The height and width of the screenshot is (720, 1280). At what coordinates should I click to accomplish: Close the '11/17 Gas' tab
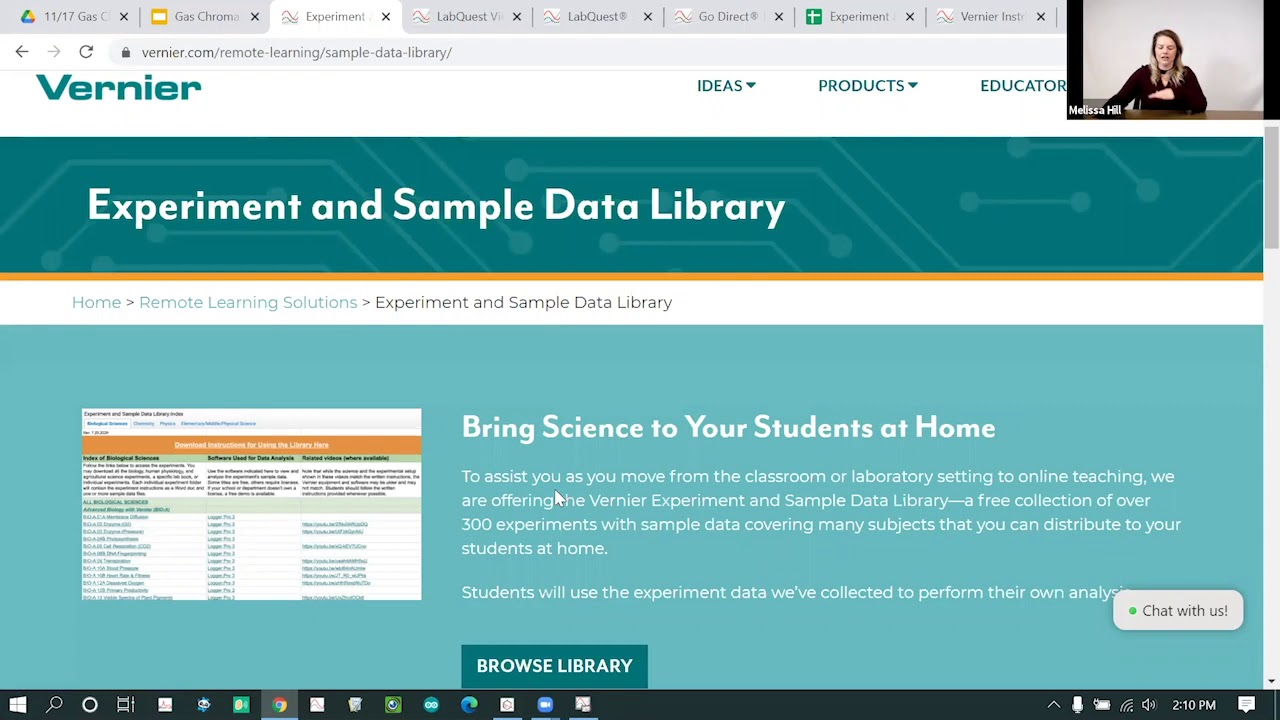pos(124,17)
